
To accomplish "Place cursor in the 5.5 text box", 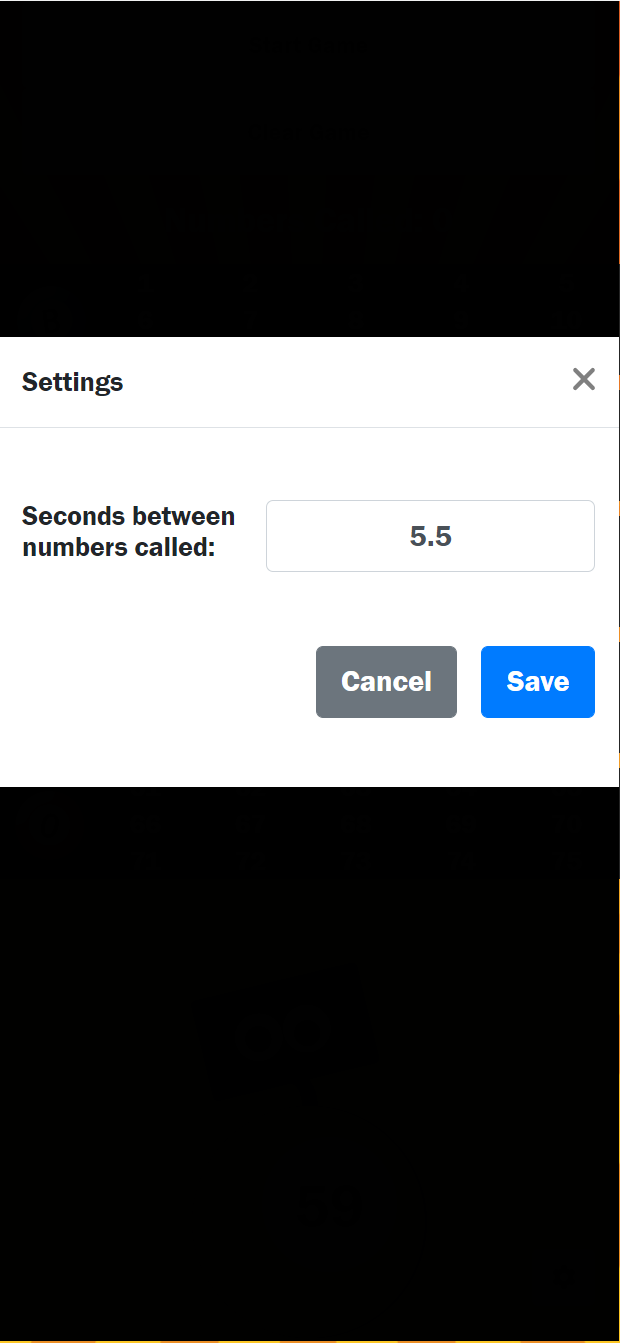I will [430, 536].
